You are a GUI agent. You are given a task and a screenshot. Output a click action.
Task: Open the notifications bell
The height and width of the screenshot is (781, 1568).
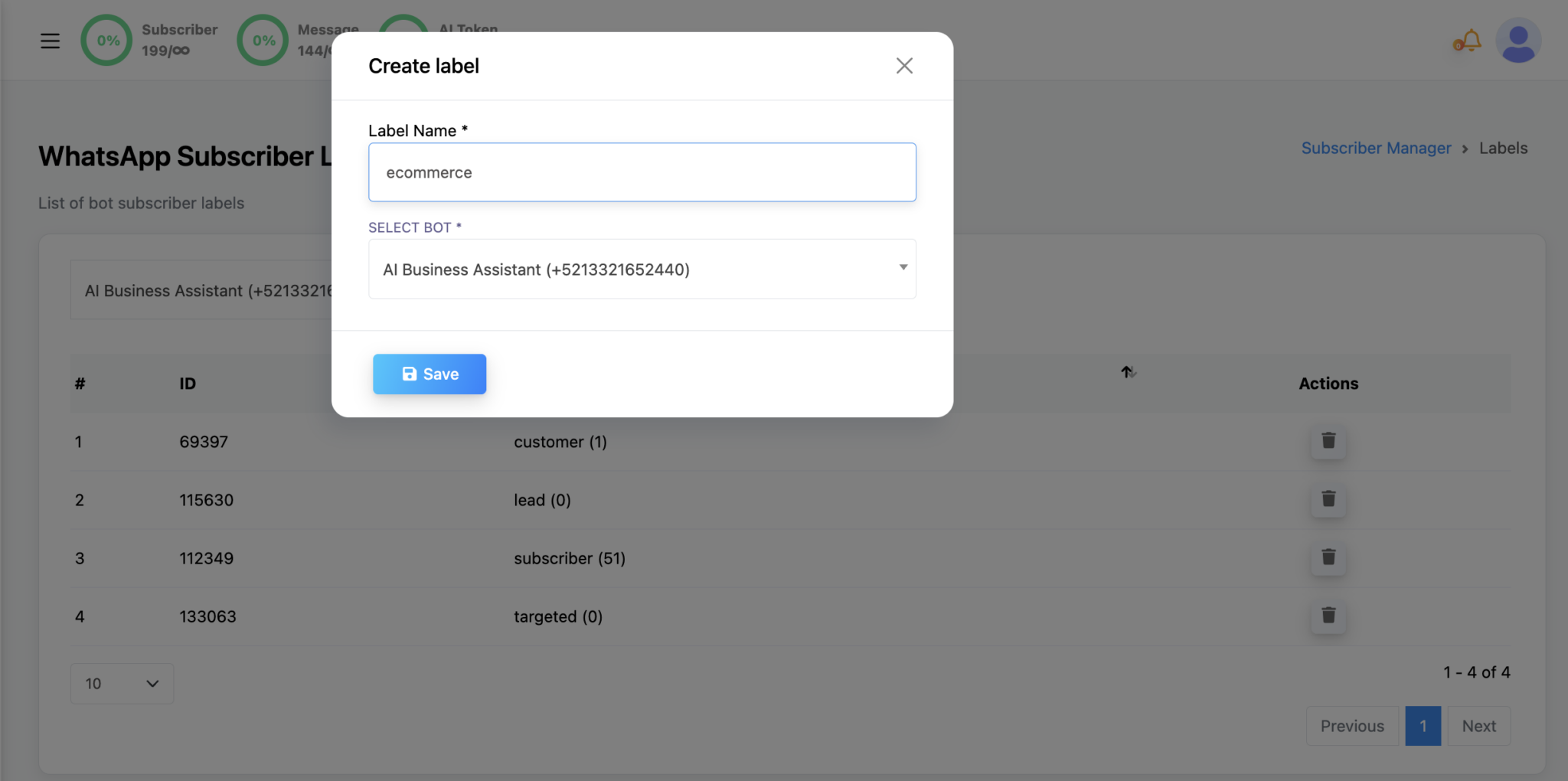click(x=1468, y=41)
